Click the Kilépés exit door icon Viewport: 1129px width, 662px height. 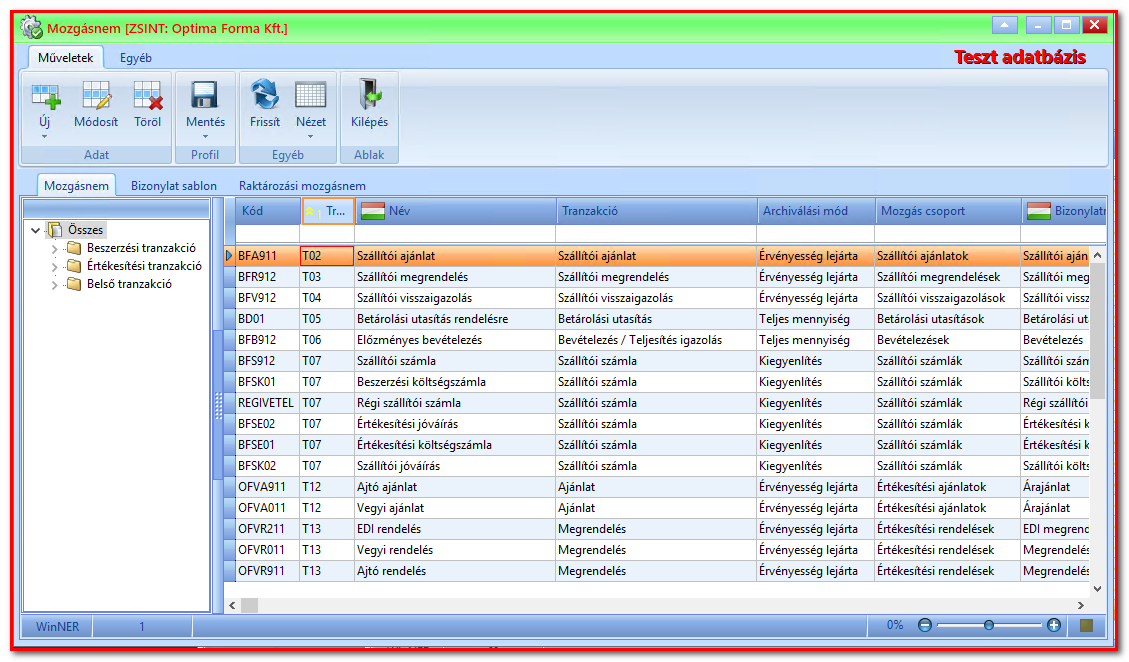pos(369,95)
